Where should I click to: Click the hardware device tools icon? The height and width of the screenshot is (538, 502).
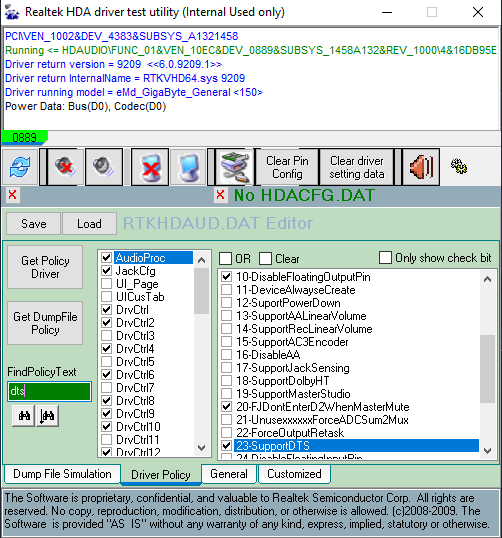[235, 167]
